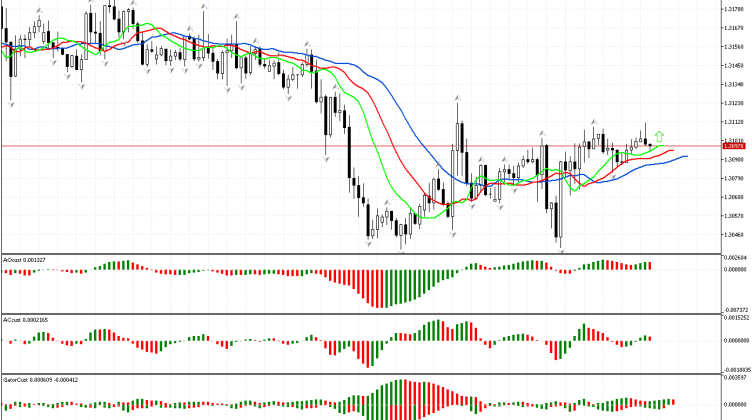Click the red current price label 1.30978
The height and width of the screenshot is (420, 752).
(x=734, y=146)
